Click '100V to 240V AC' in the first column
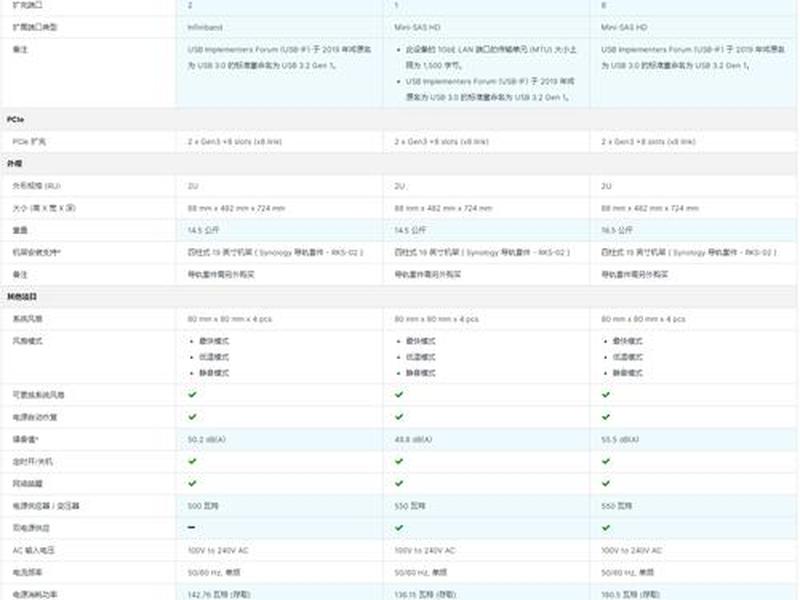Screen dimensions: 800x600 (218, 550)
